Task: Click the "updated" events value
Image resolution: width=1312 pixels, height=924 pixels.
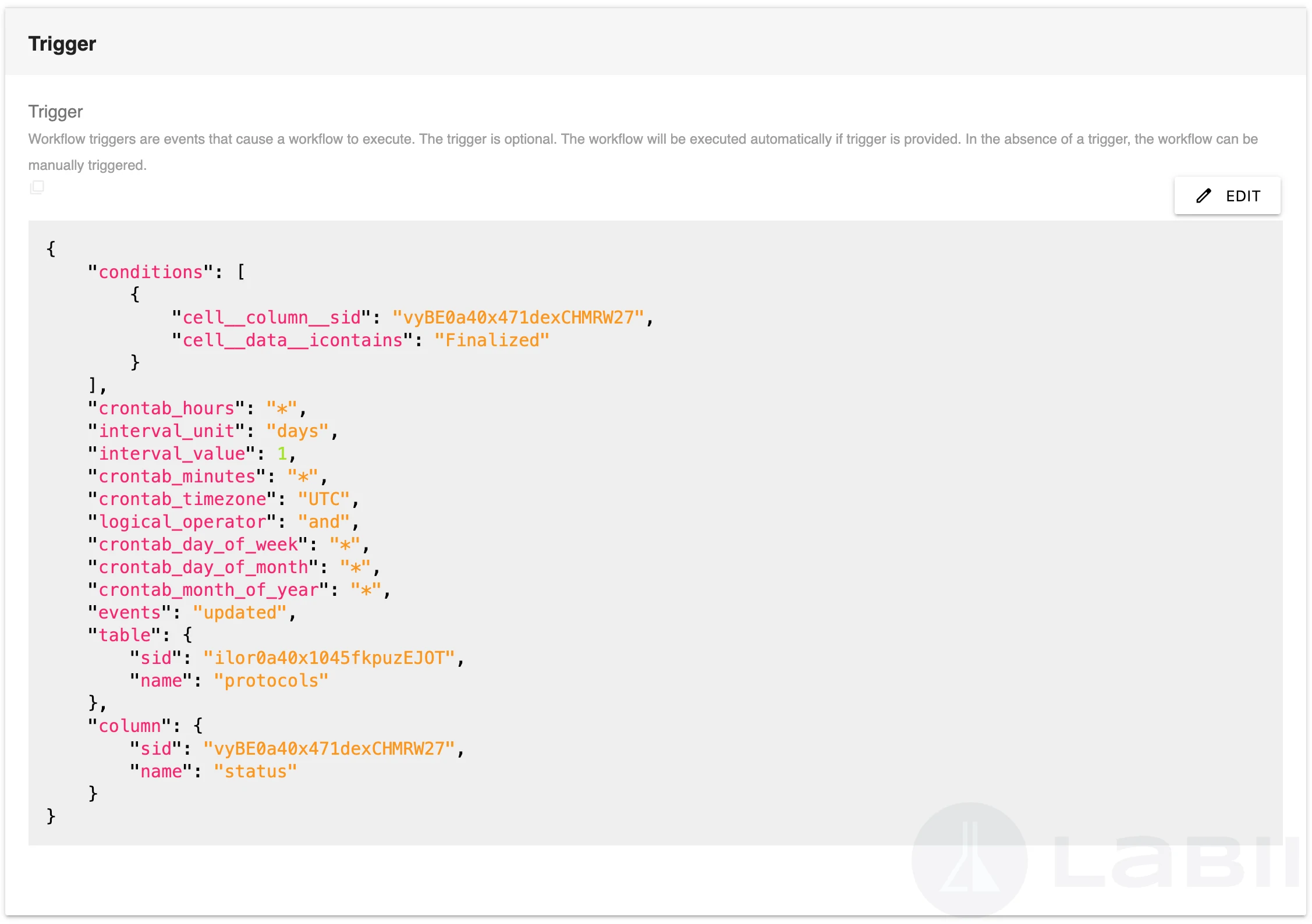Action: pyautogui.click(x=240, y=613)
